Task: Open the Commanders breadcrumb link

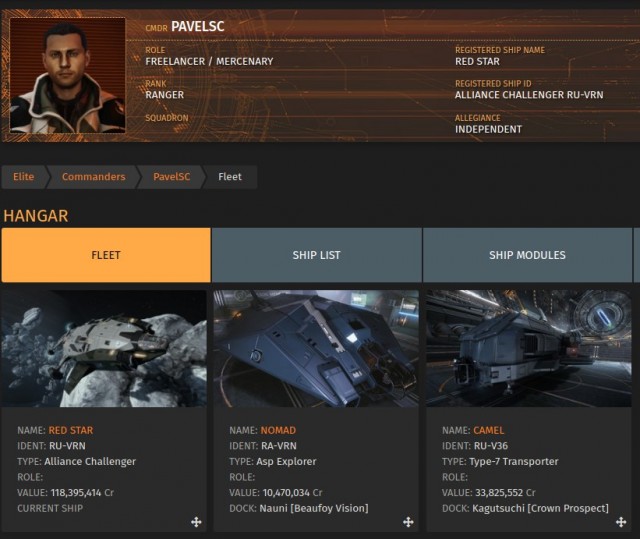Action: point(93,177)
